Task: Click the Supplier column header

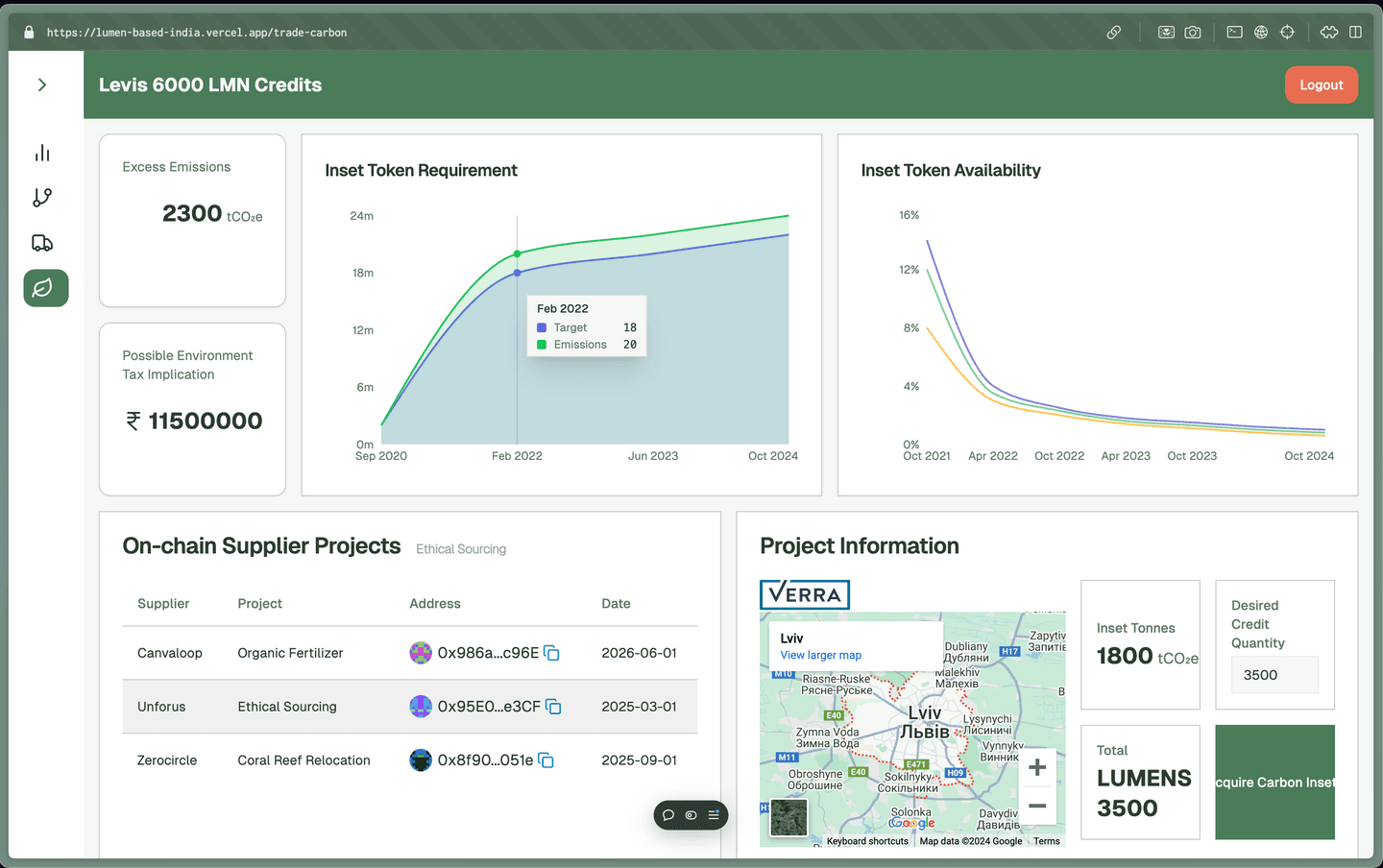Action: pyautogui.click(x=163, y=604)
